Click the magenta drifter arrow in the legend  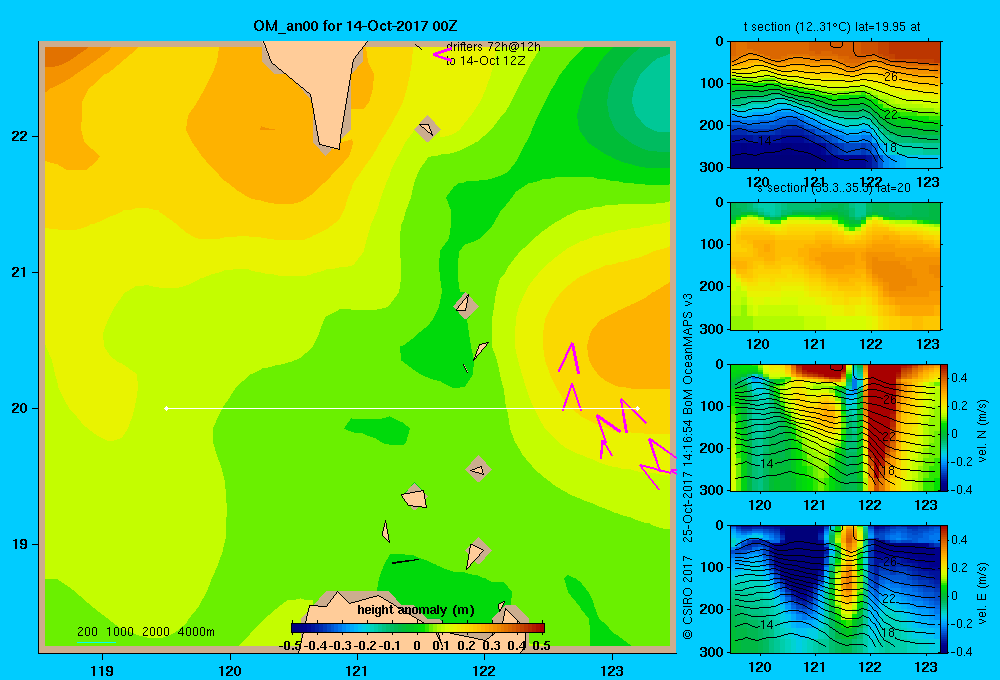(442, 55)
